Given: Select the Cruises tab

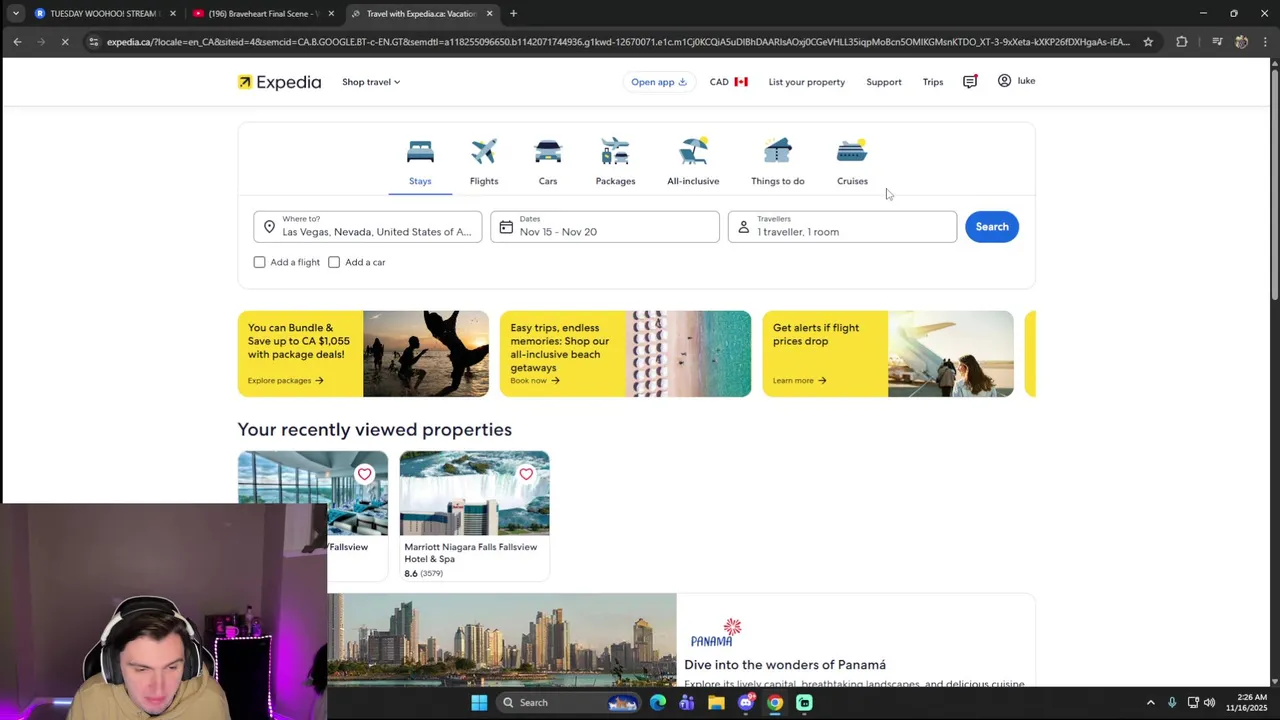Looking at the screenshot, I should click(852, 162).
